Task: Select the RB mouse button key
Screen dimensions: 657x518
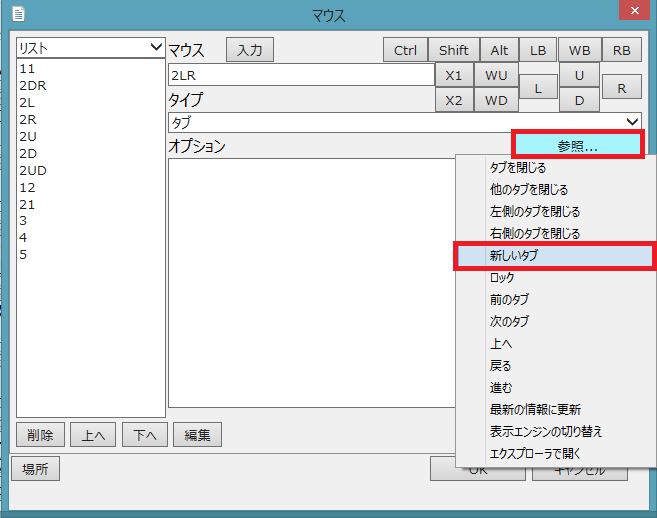Action: [x=621, y=50]
